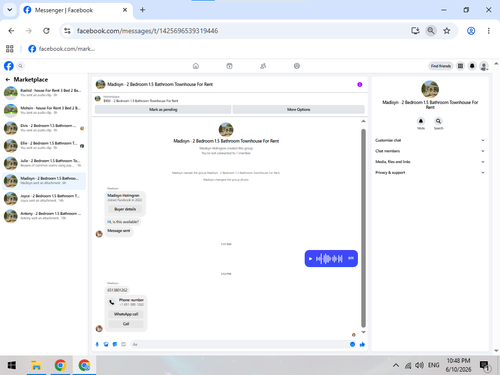Click the Find friends button
Viewport: 500px width, 375px height.
440,66
